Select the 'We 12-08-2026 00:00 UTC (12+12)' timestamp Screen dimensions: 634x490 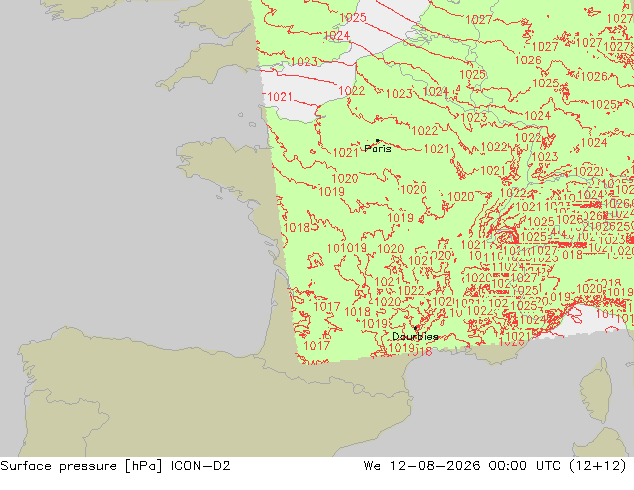(x=495, y=466)
